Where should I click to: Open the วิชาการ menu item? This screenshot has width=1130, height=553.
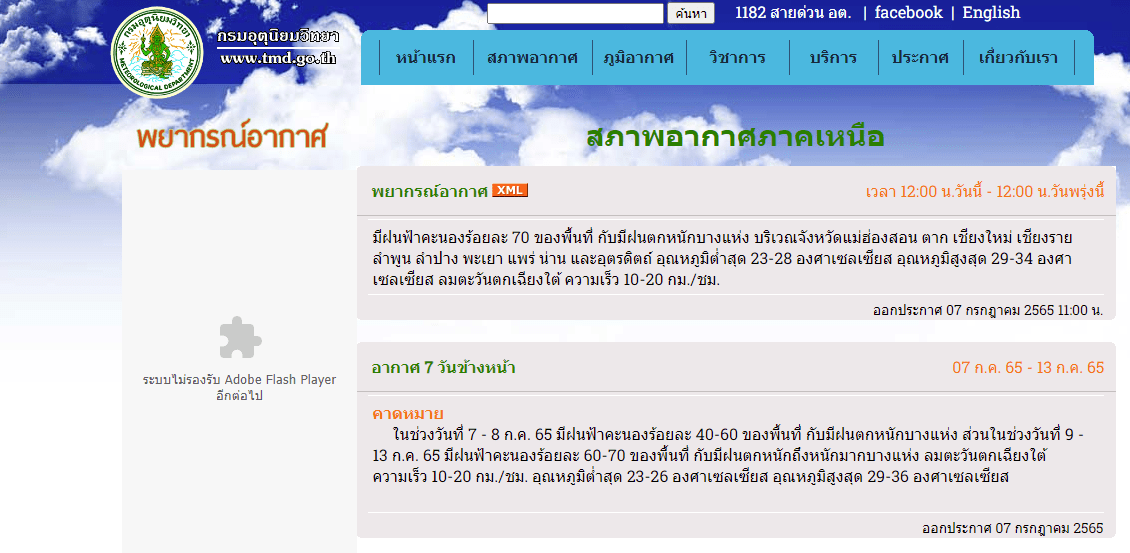(737, 58)
